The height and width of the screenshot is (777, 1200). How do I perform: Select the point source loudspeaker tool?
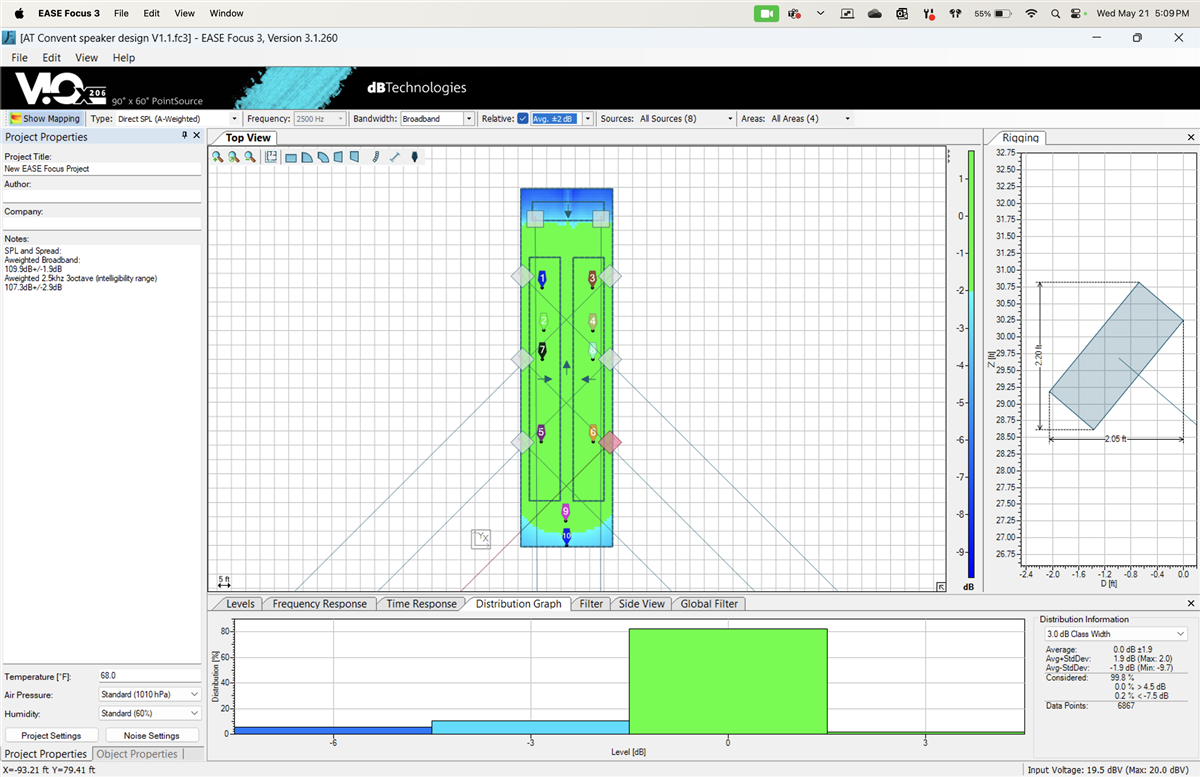click(x=414, y=157)
